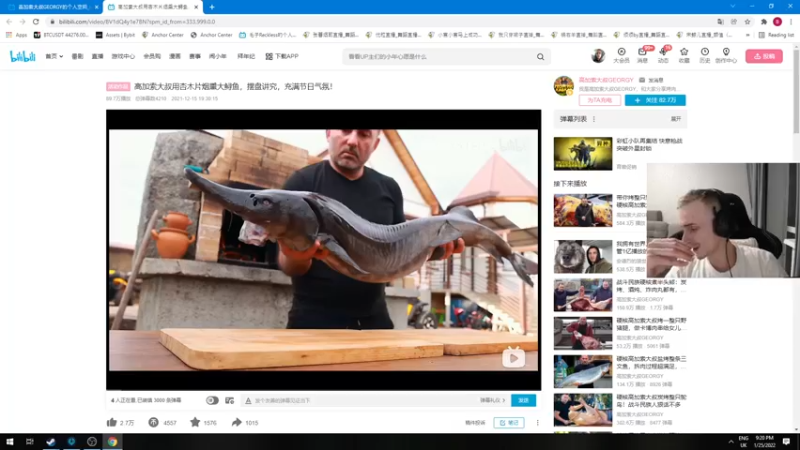
Task: Open the wolf and man video thumbnail
Action: 583,257
